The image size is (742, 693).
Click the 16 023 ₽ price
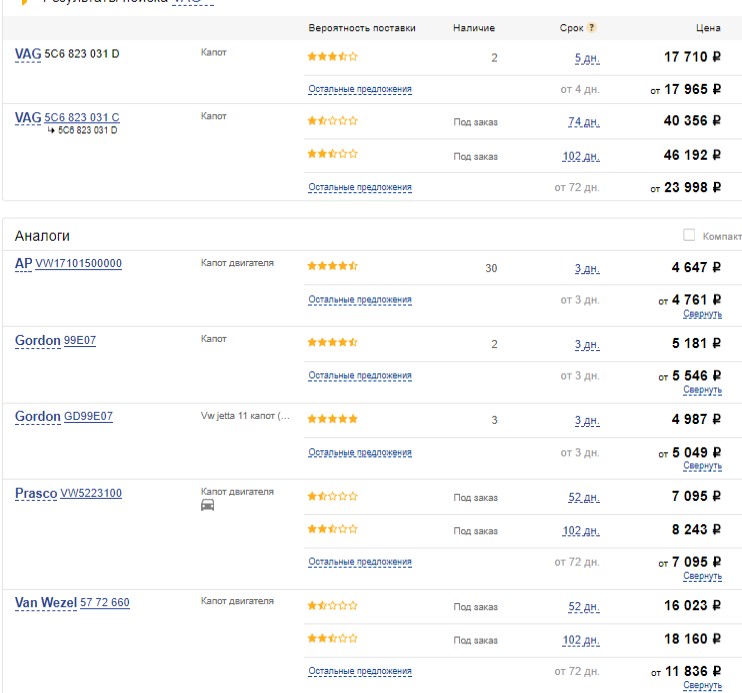click(x=692, y=605)
